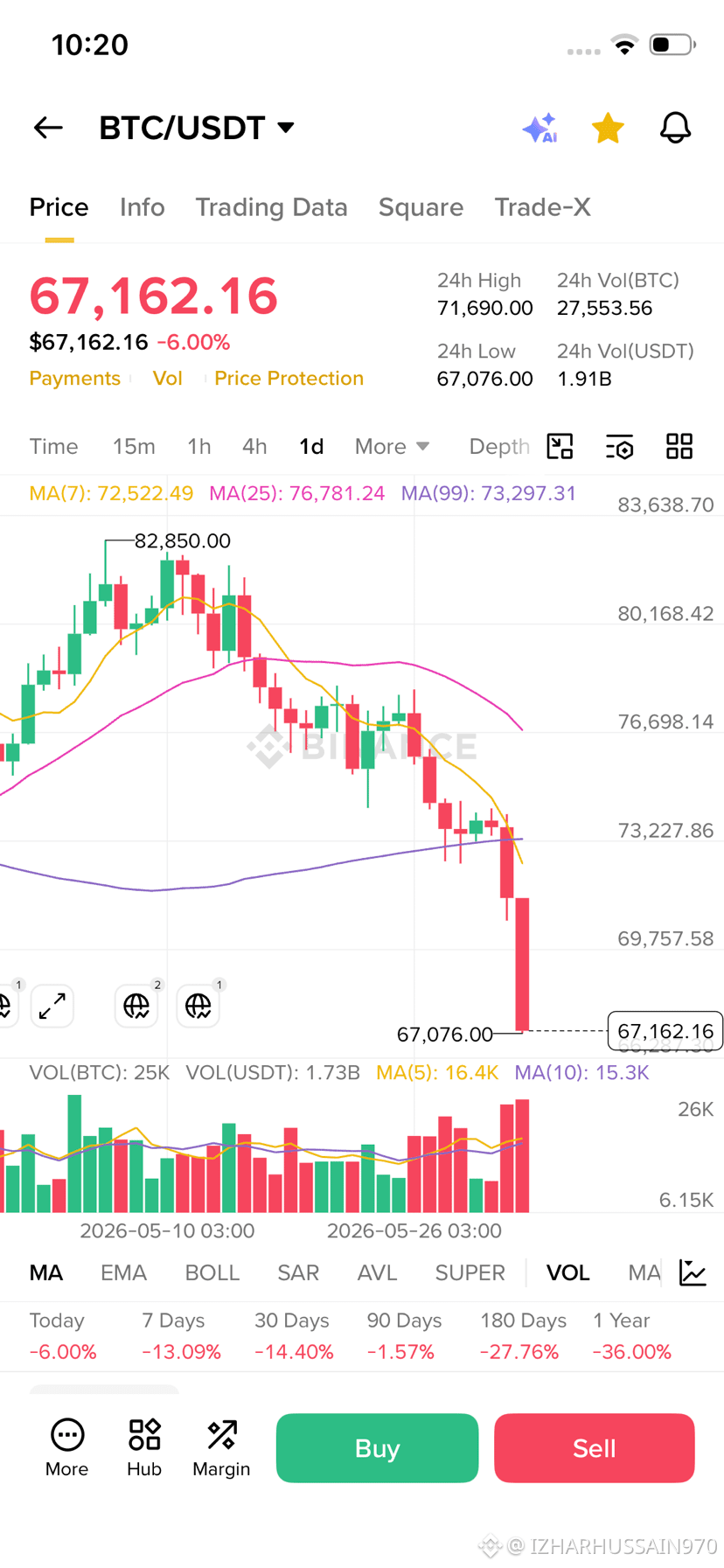Viewport: 724px width, 1568px height.
Task: Toggle the BOLL indicator
Action: (x=212, y=1272)
